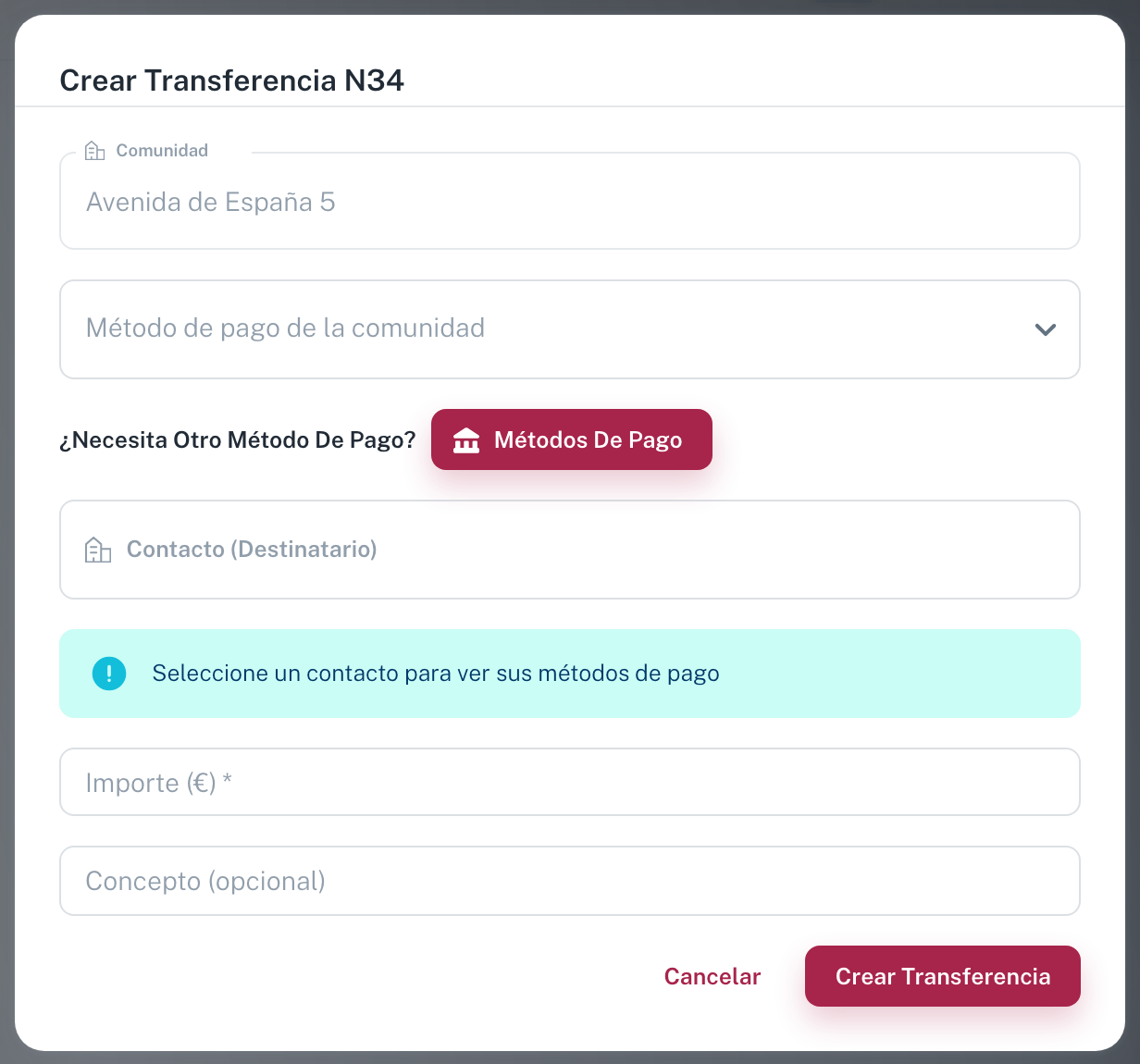Focus the Importe (€) input field

(570, 782)
